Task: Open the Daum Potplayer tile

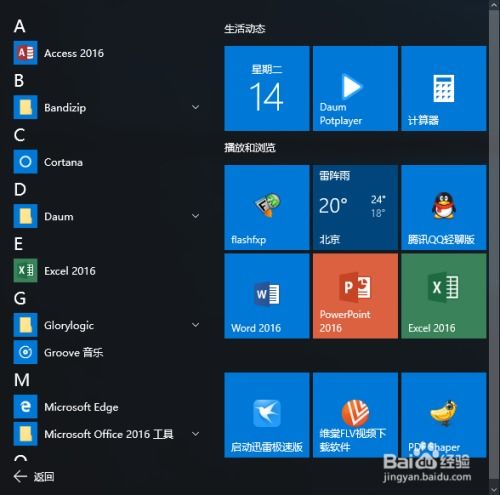Action: [355, 88]
